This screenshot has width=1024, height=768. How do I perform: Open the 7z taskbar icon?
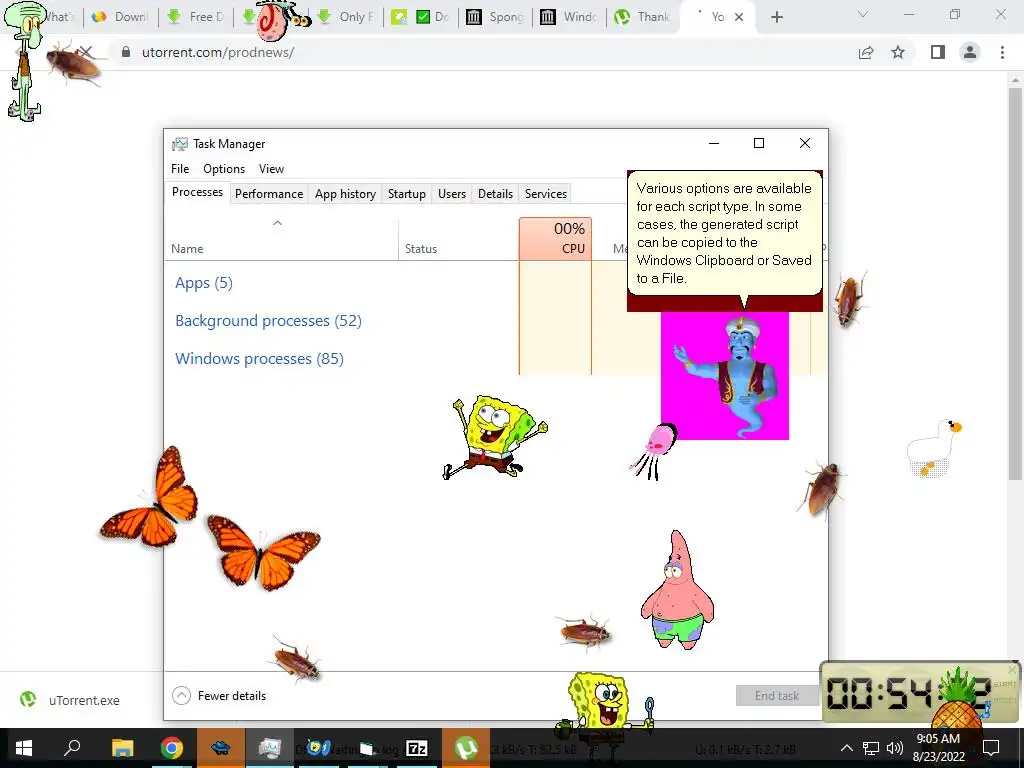(416, 748)
